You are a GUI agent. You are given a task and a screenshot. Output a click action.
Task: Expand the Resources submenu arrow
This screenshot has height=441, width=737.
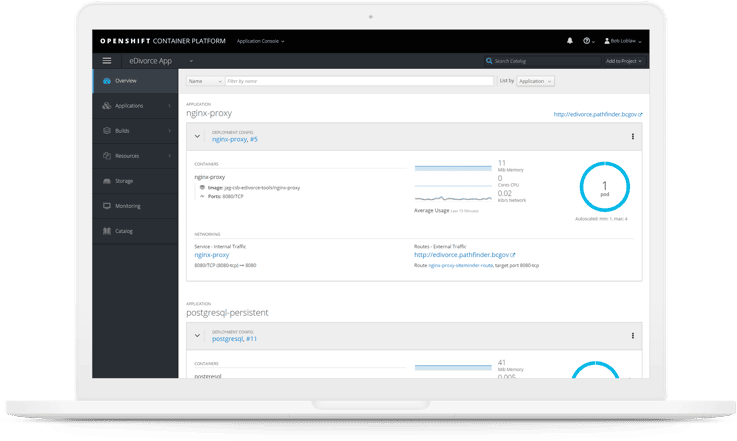(x=170, y=156)
